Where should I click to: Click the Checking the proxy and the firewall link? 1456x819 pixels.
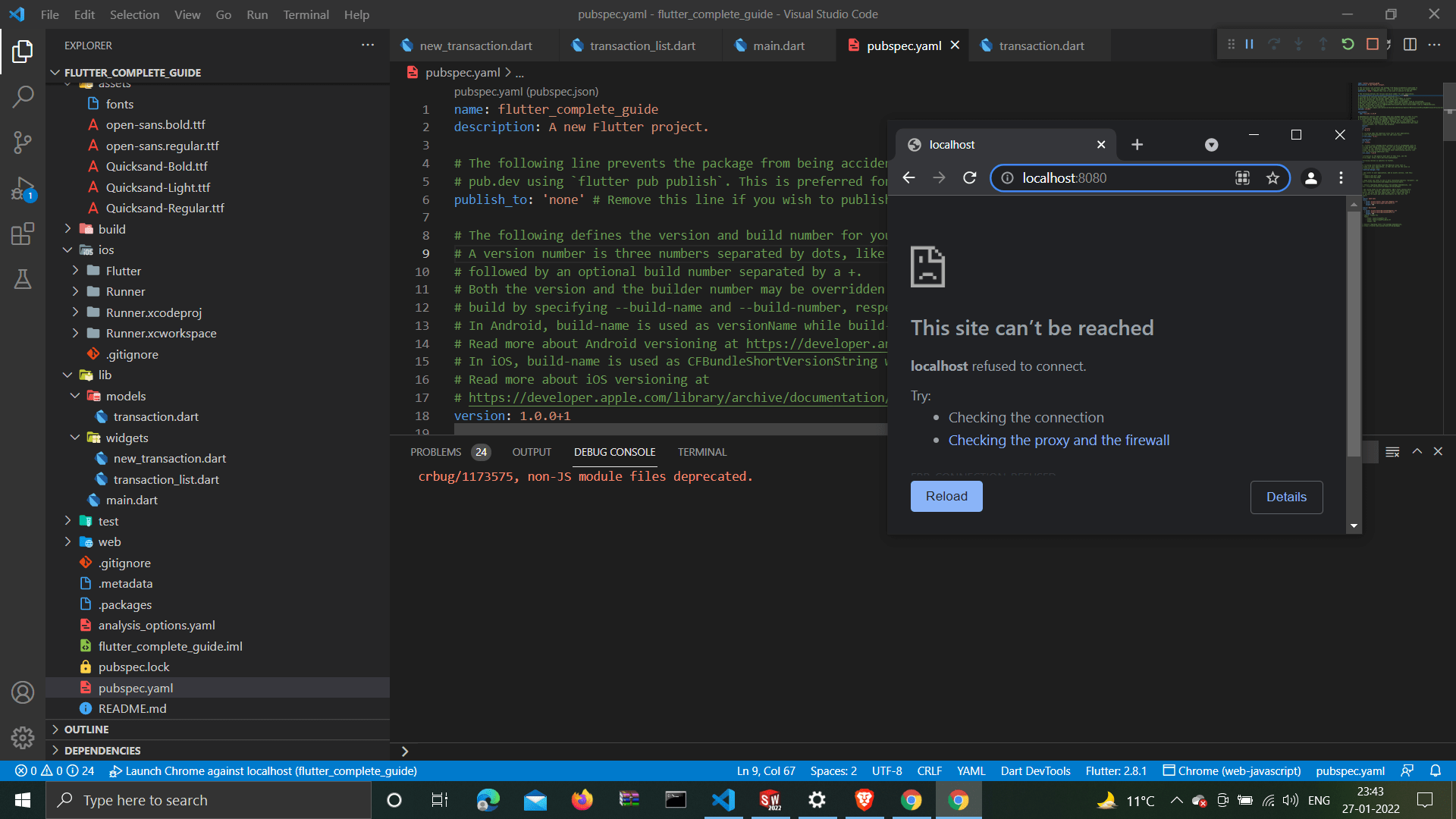(x=1059, y=440)
